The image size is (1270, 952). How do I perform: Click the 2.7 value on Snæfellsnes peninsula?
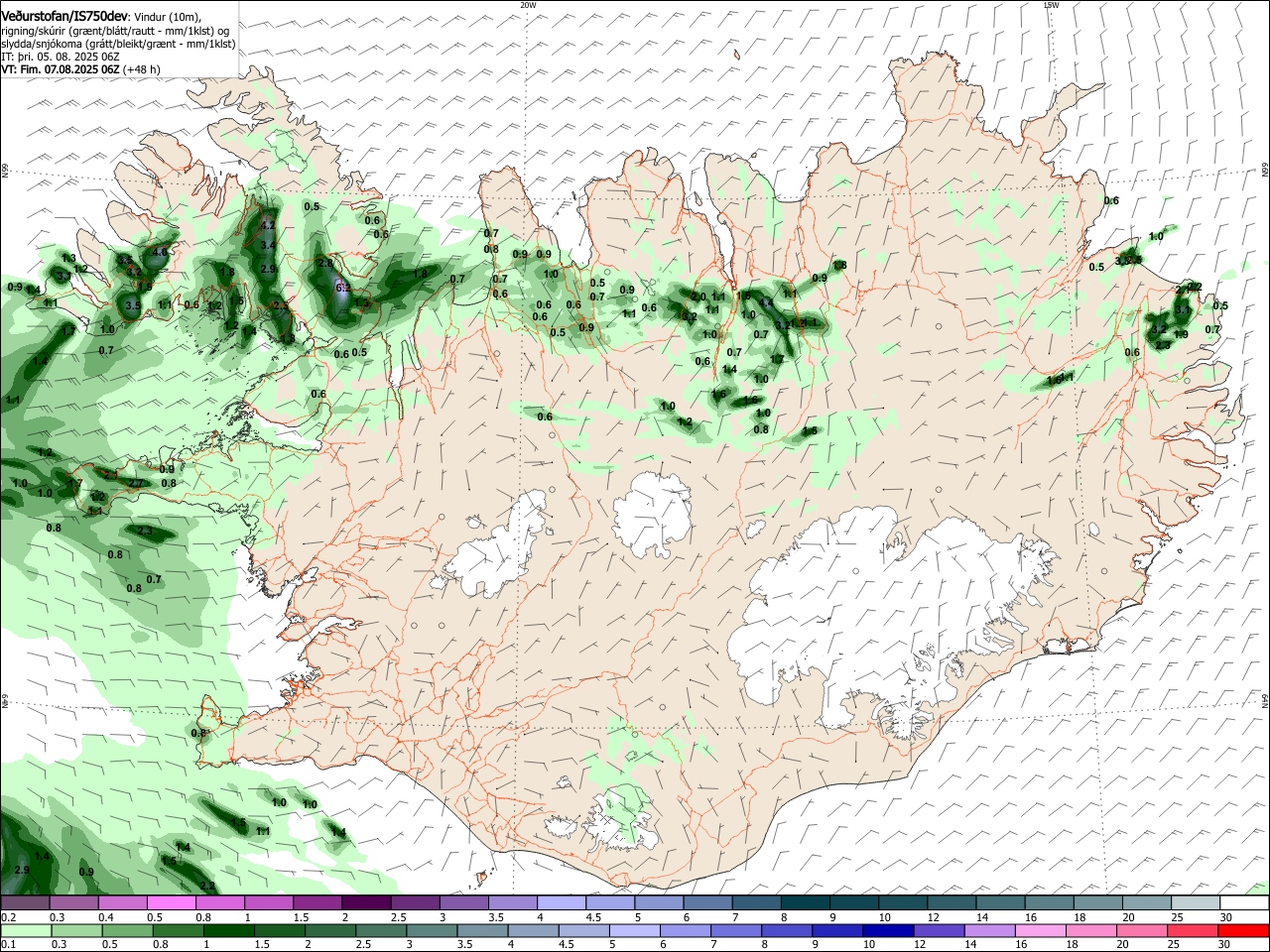(135, 483)
